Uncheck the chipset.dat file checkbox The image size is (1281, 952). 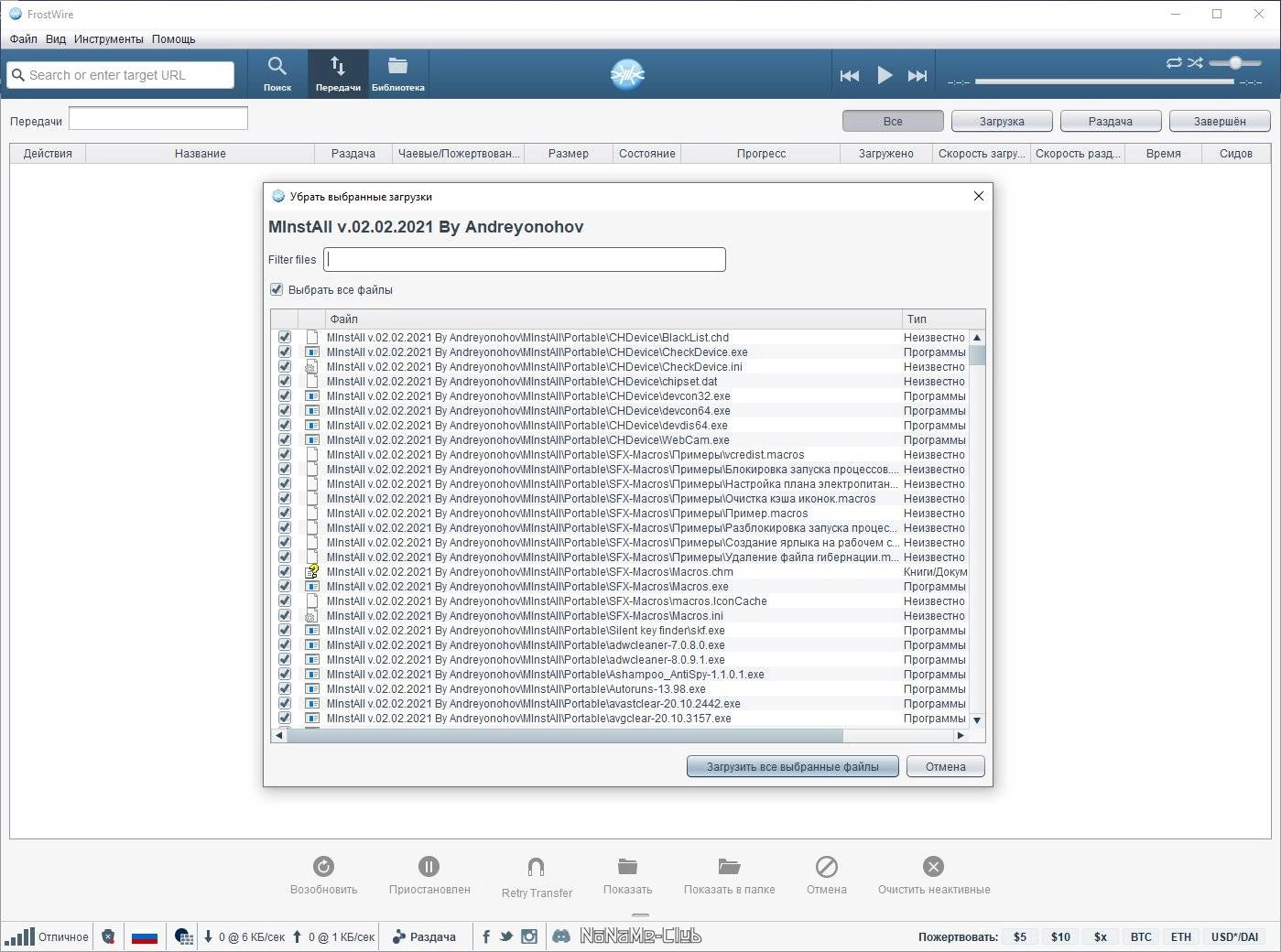(285, 381)
